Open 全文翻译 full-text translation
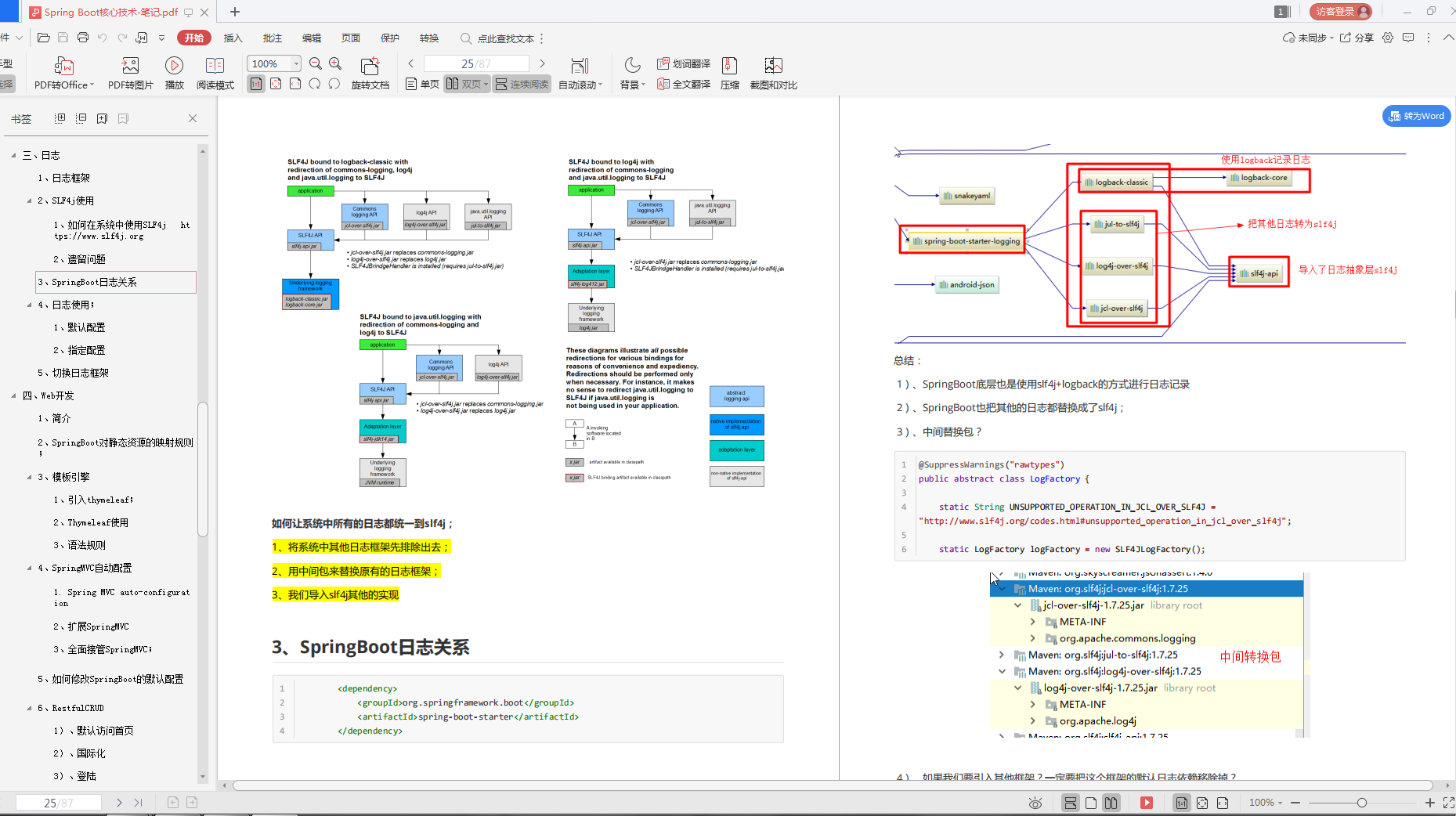 click(684, 84)
